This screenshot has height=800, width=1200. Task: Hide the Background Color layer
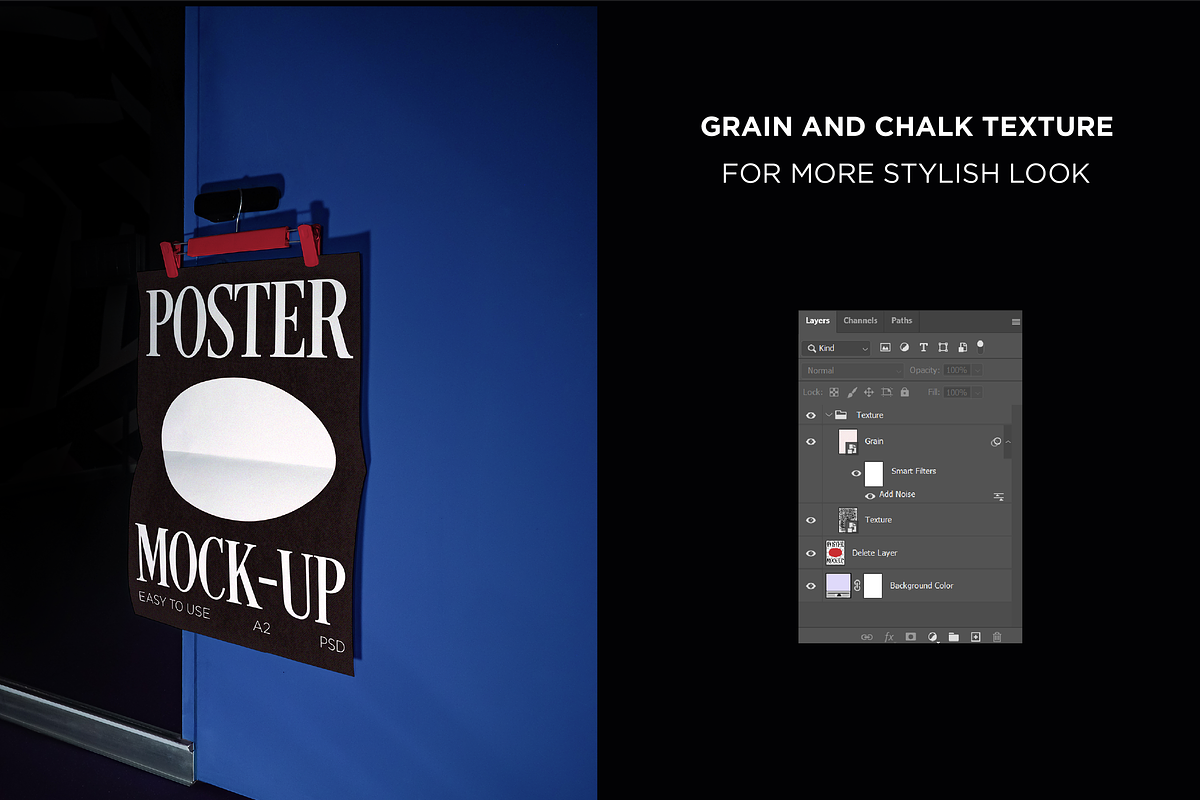click(811, 586)
